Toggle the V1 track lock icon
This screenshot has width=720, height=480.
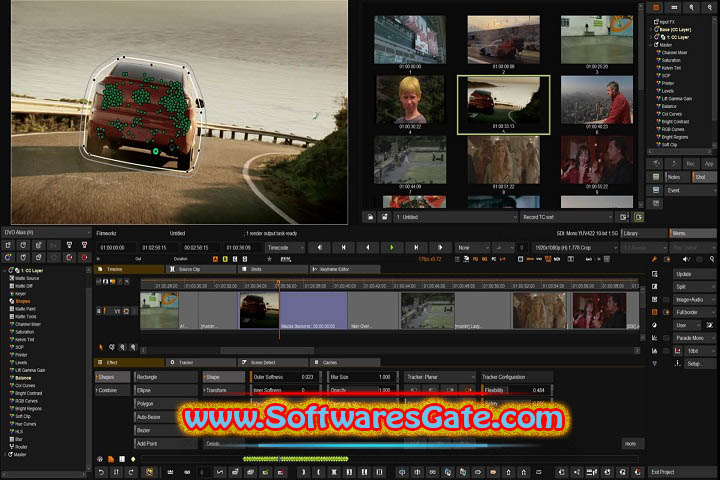[98, 311]
